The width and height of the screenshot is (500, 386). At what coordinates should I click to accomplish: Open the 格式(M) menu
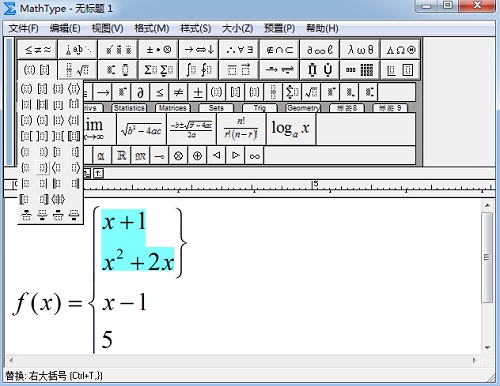[x=152, y=28]
